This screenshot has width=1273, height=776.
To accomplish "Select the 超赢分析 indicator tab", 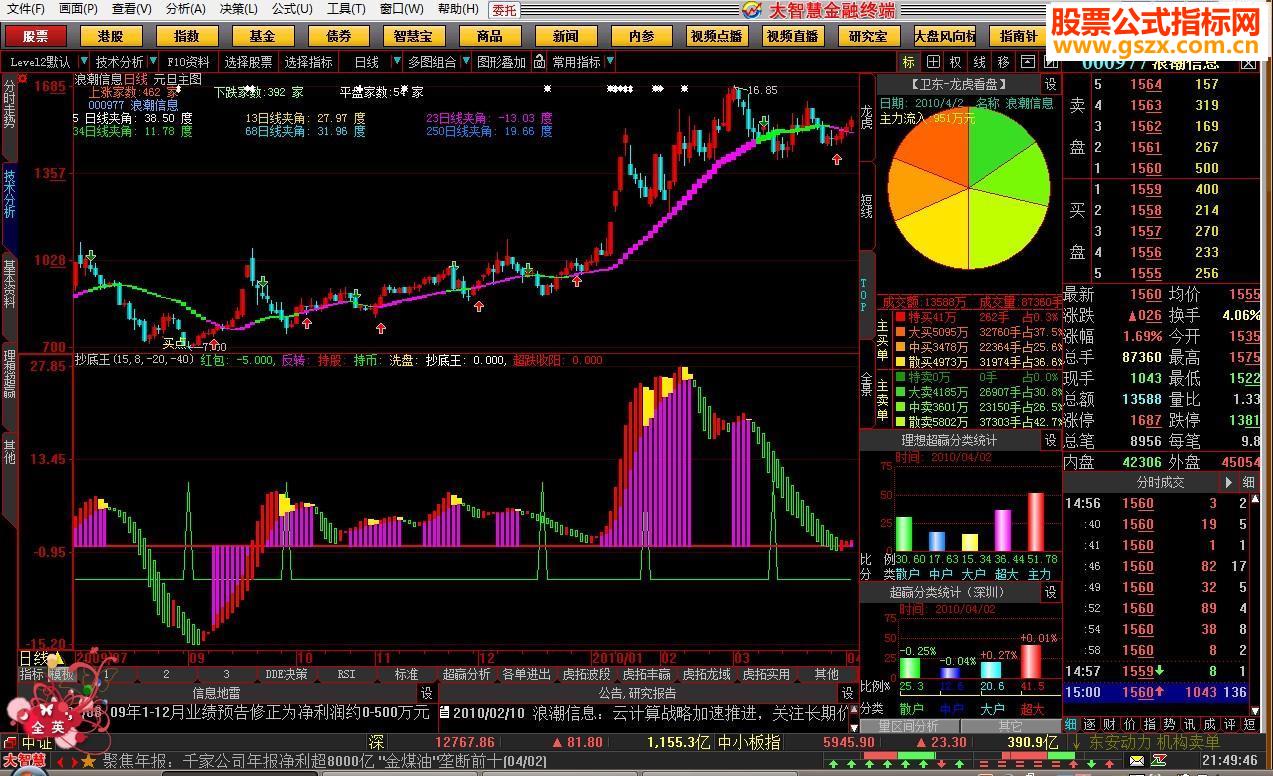I will [466, 674].
